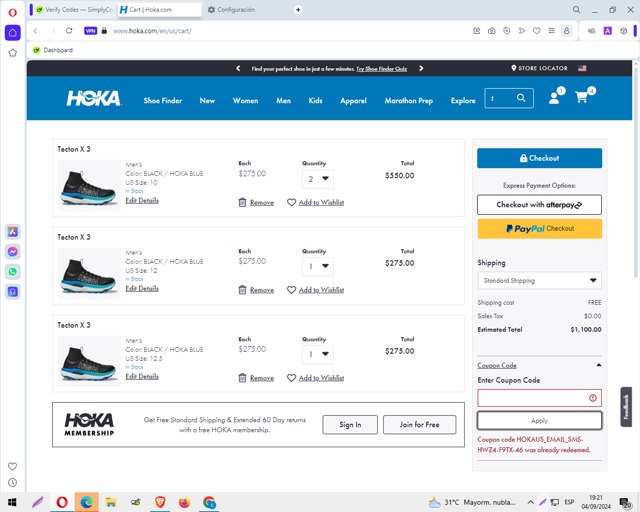
Task: Click Apply coupon button
Action: 539,421
